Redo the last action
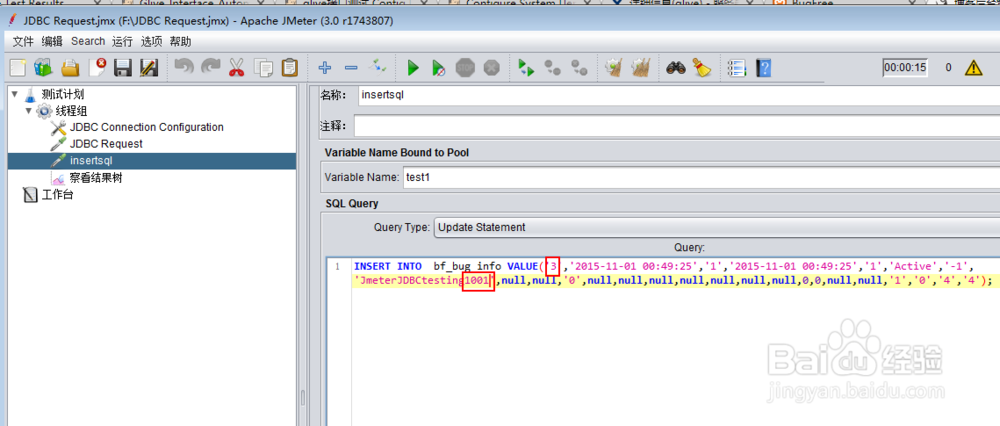The height and width of the screenshot is (426, 1000). 210,67
